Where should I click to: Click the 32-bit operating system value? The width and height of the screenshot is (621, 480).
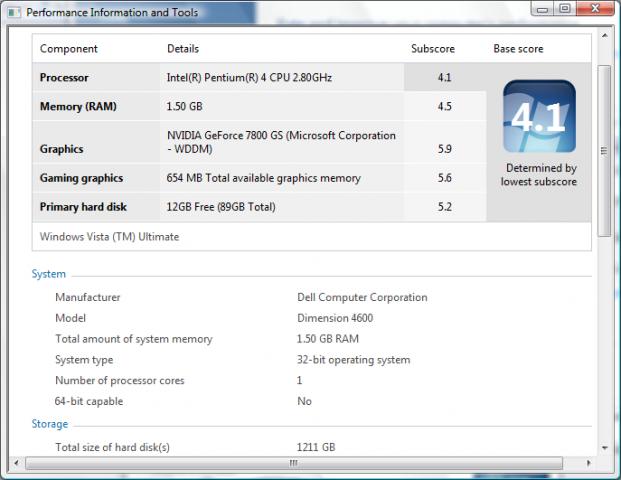point(354,360)
